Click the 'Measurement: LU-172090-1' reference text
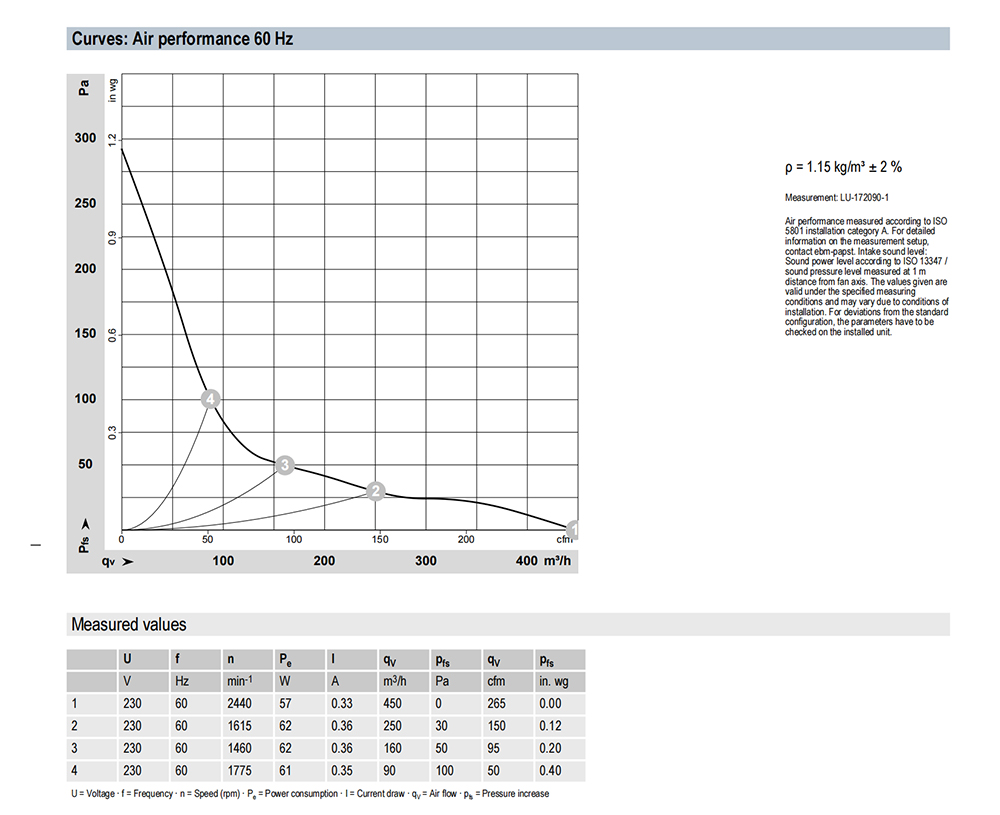 tap(837, 199)
